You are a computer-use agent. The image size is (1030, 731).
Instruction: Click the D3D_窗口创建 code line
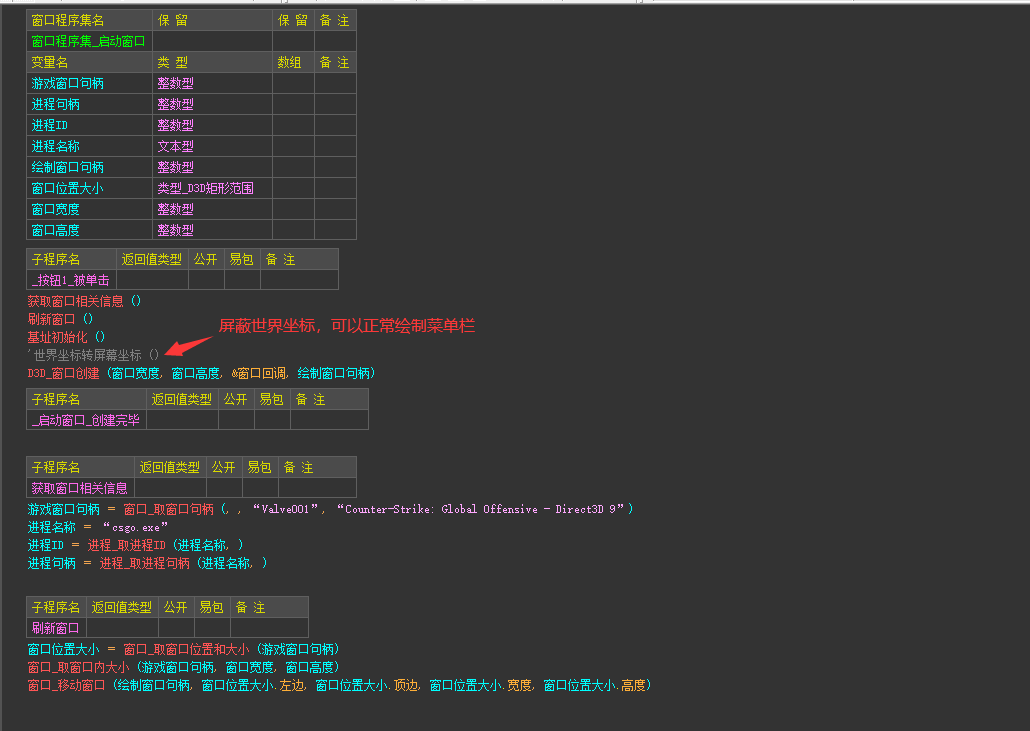(x=201, y=374)
